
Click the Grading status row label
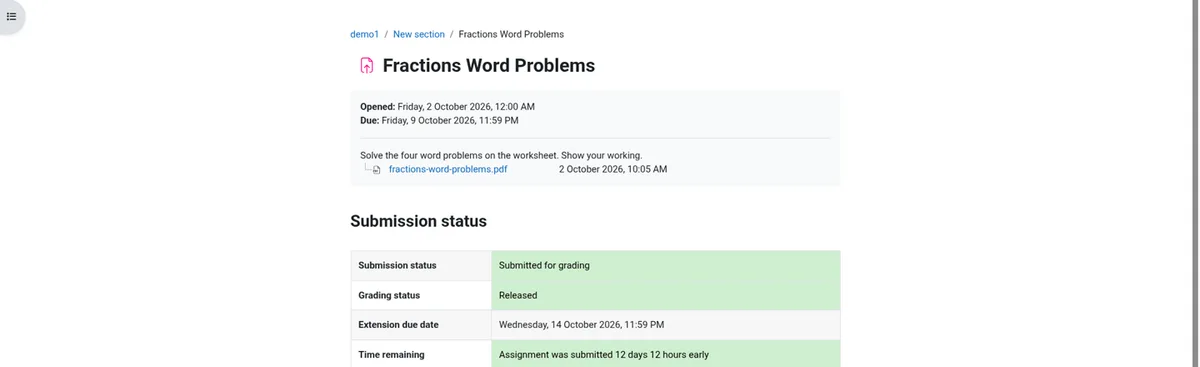coord(389,295)
